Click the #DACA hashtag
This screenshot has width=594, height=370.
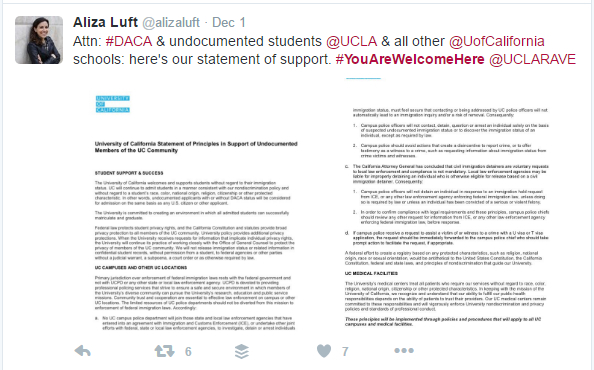point(129,41)
